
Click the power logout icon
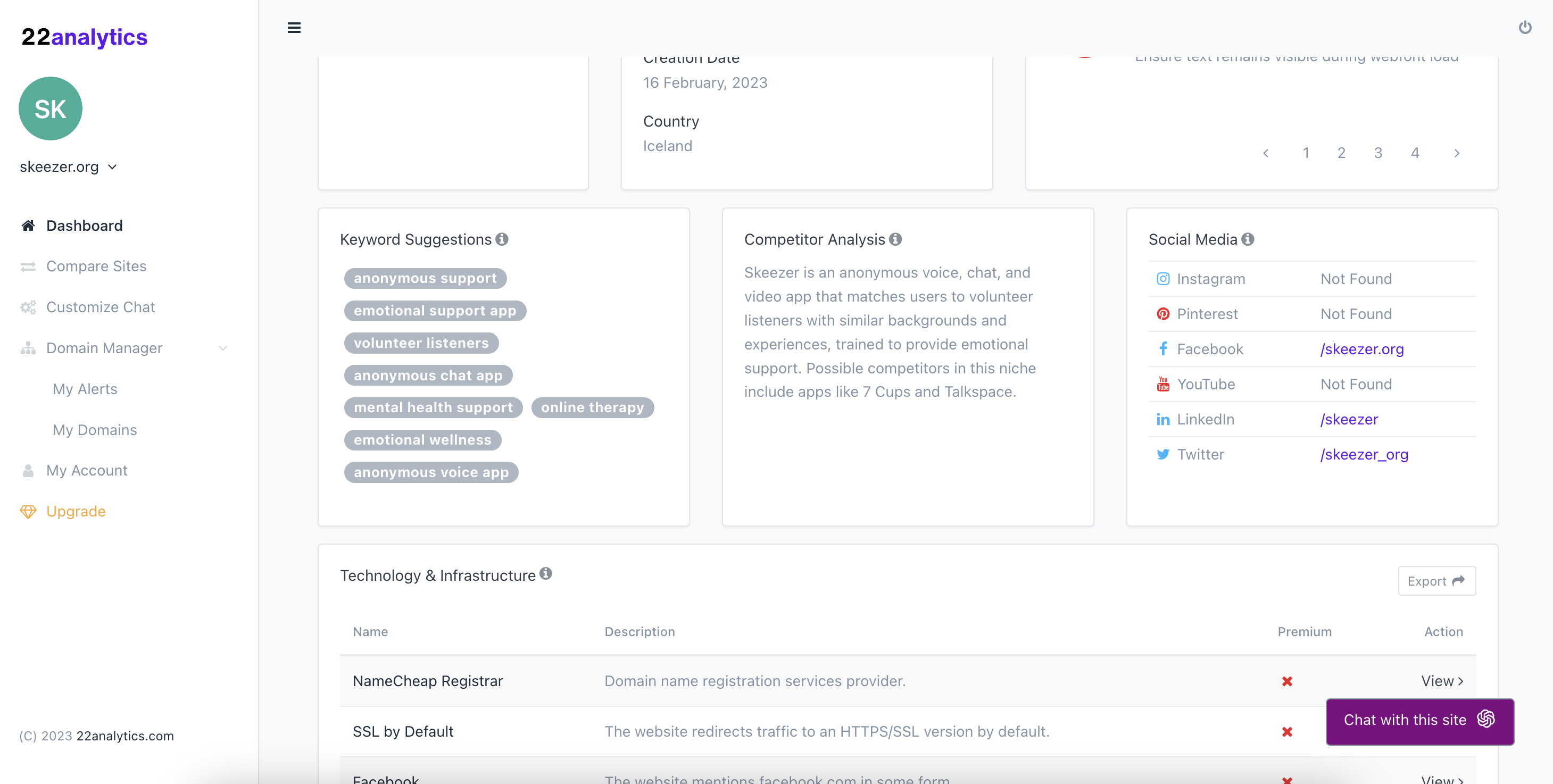coord(1525,28)
